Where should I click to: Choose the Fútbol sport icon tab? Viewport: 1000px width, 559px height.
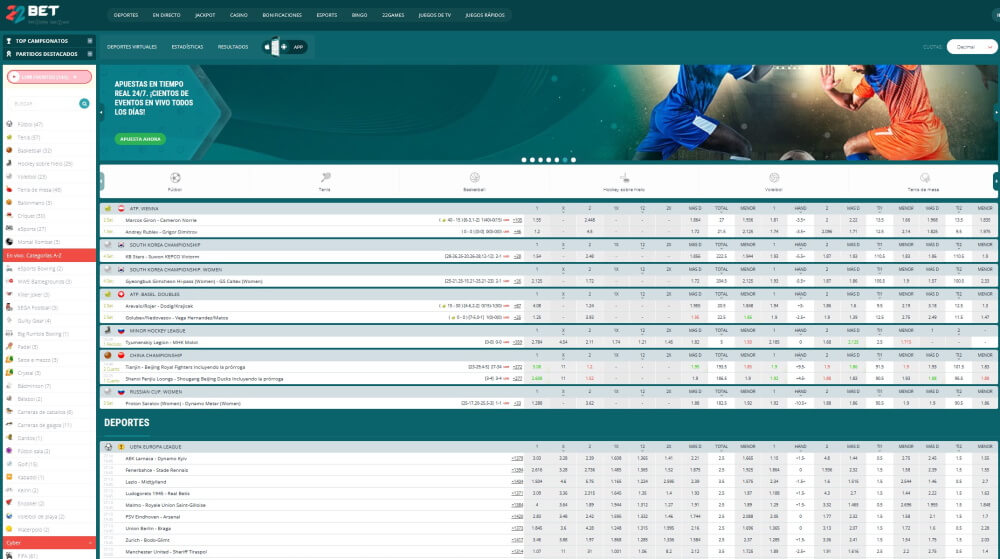click(x=175, y=181)
